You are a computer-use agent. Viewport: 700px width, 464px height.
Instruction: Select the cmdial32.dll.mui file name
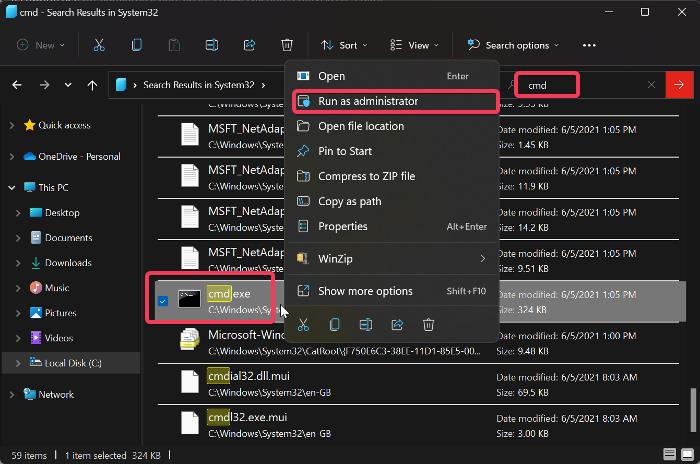[x=249, y=376]
